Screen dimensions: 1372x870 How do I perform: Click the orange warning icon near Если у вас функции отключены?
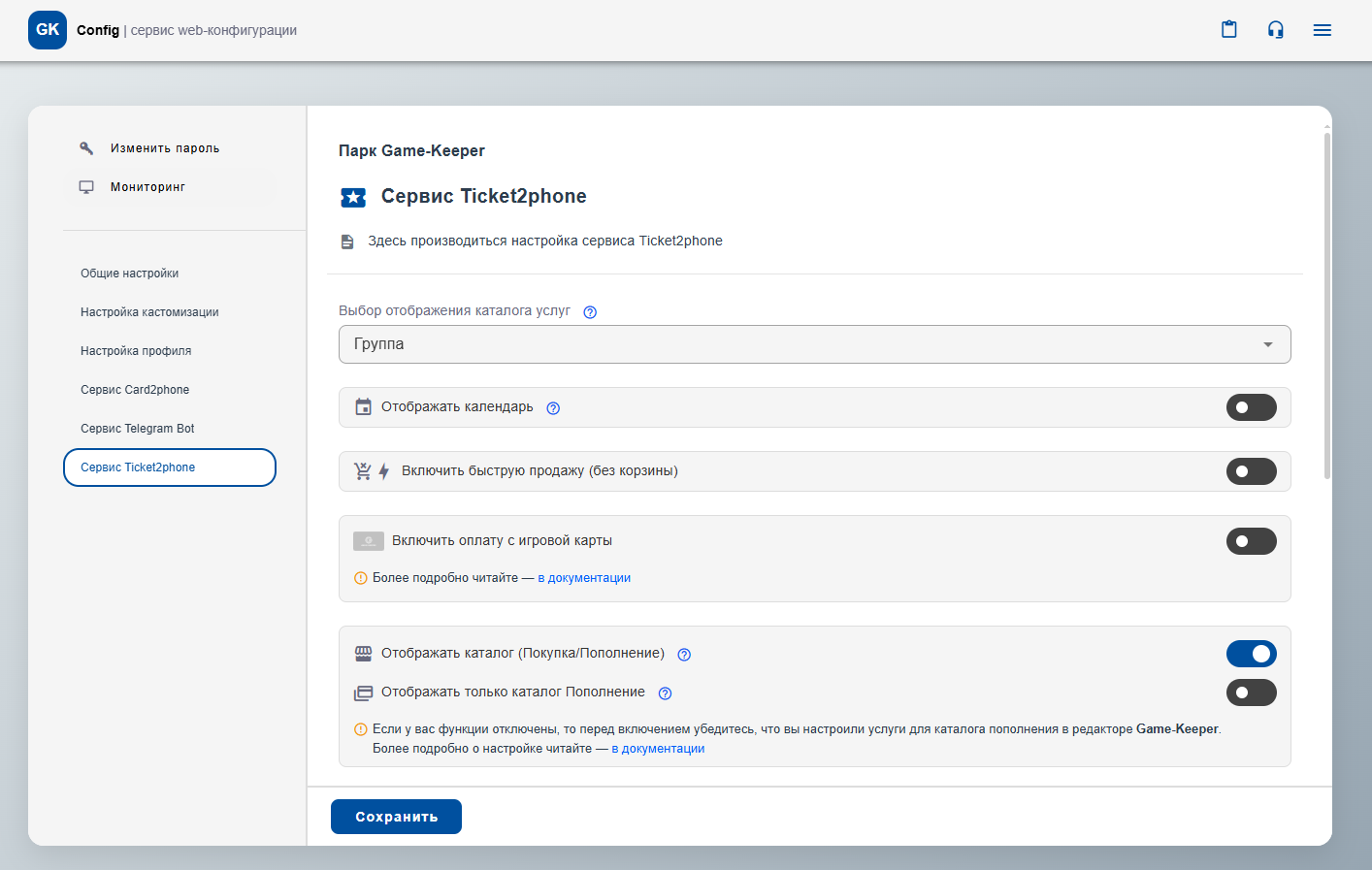pyautogui.click(x=361, y=729)
